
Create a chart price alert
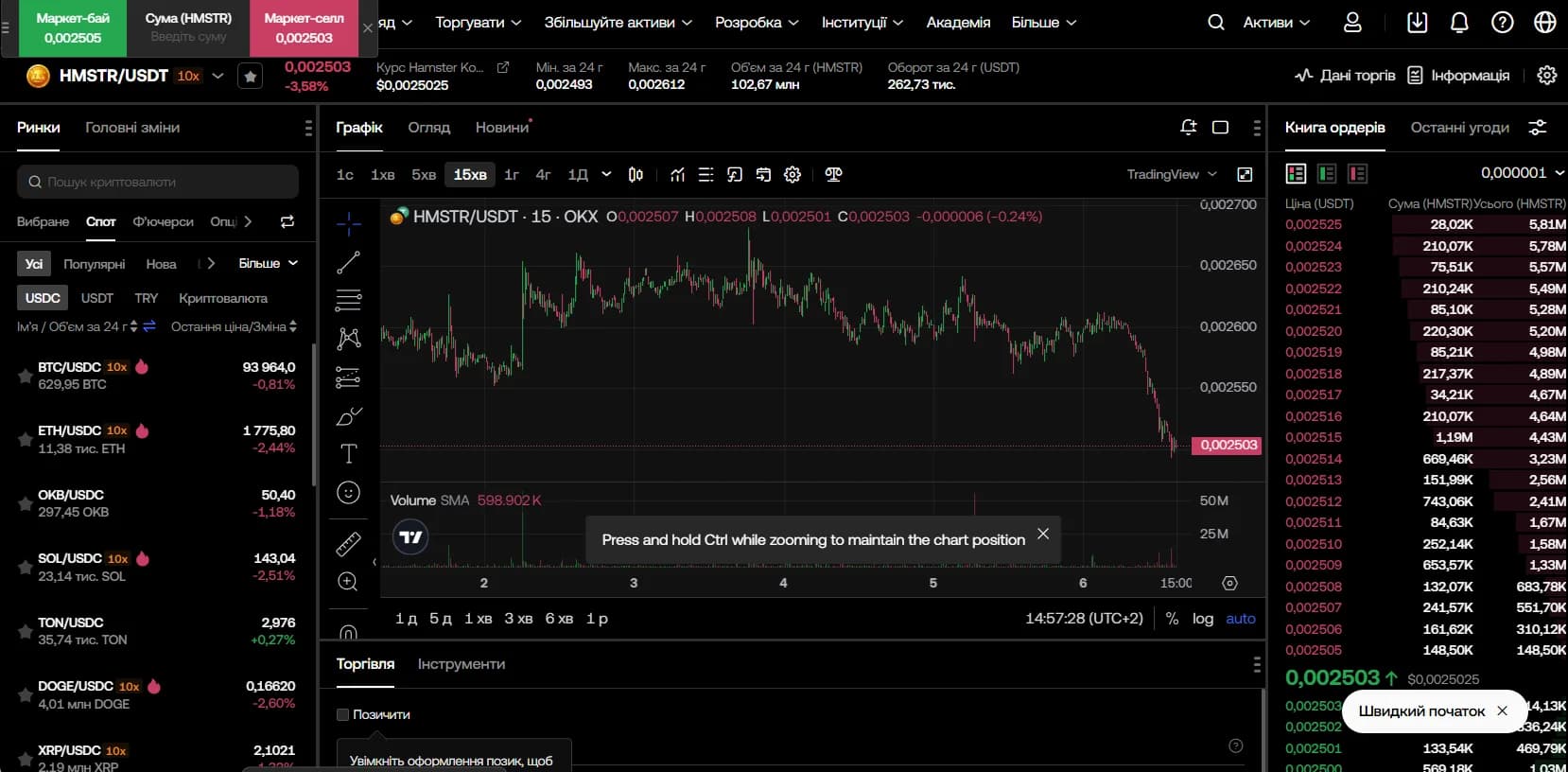1189,127
